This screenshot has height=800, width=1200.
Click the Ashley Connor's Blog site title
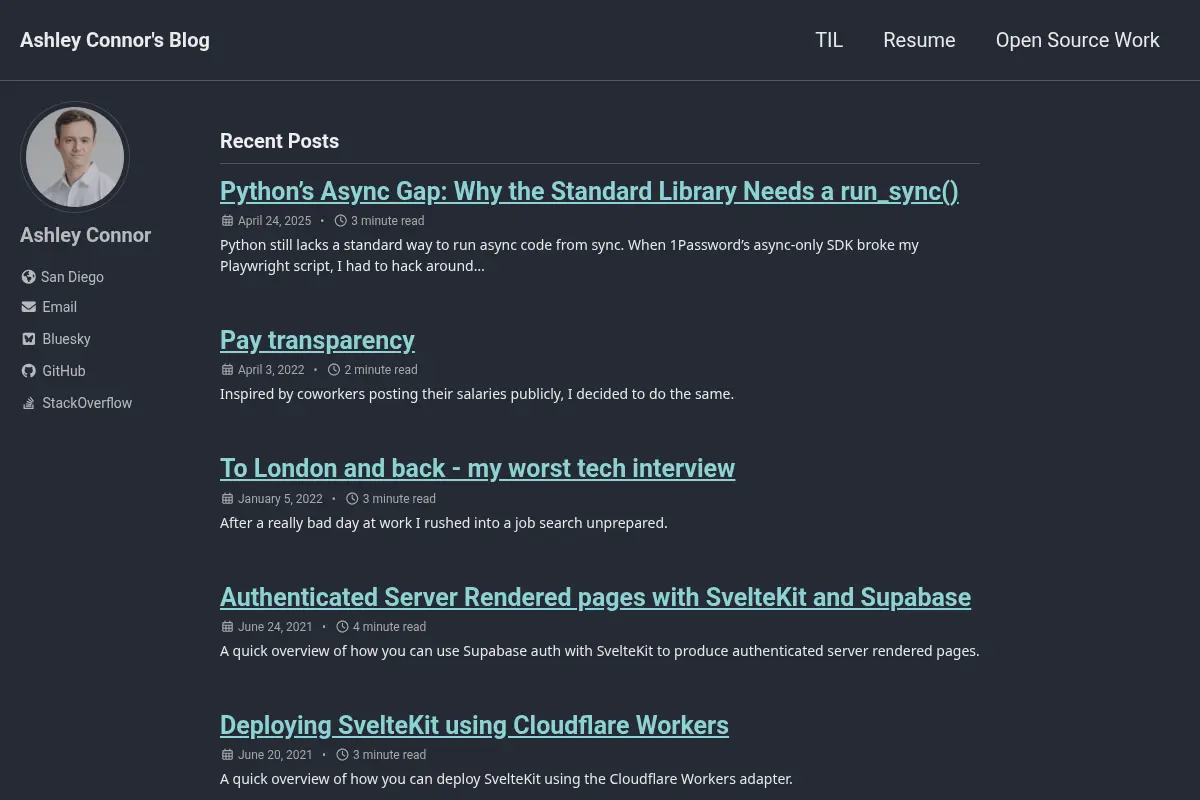(115, 40)
